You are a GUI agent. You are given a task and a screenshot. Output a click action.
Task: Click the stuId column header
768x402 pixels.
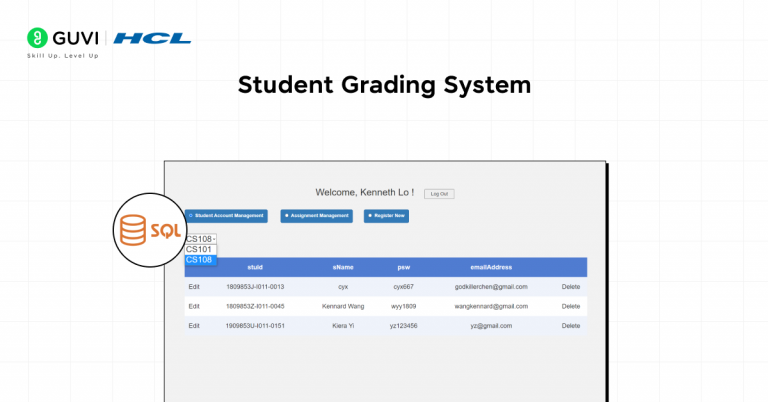tap(255, 268)
